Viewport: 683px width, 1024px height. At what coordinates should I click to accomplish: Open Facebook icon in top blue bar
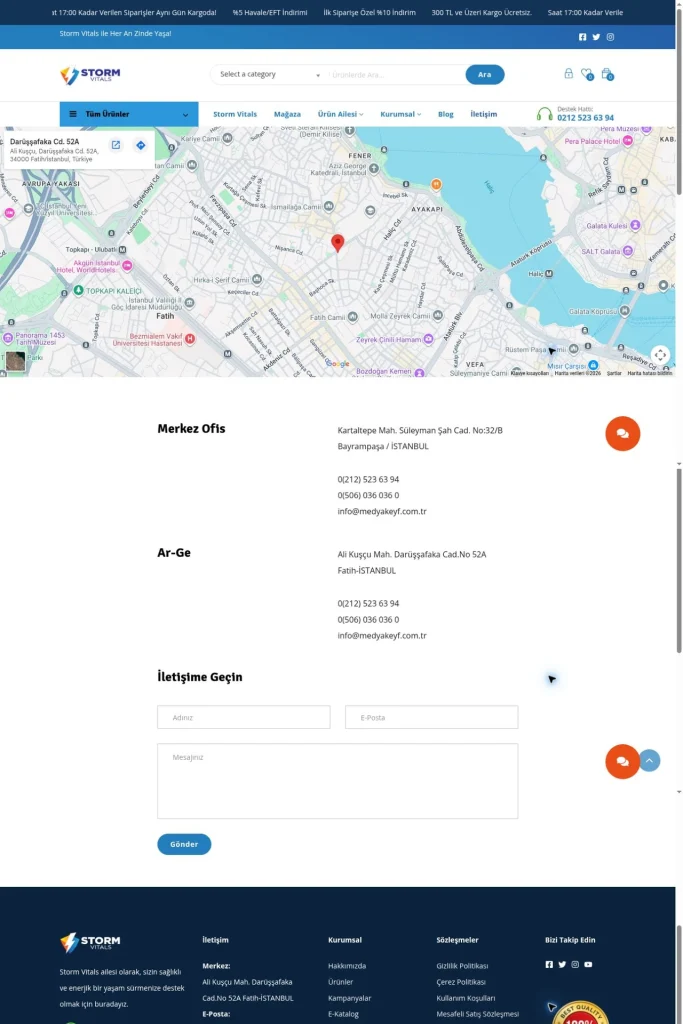pyautogui.click(x=582, y=37)
